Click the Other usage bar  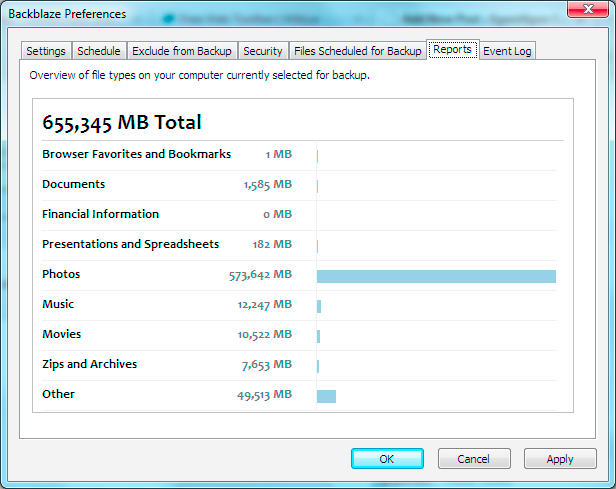(x=326, y=396)
